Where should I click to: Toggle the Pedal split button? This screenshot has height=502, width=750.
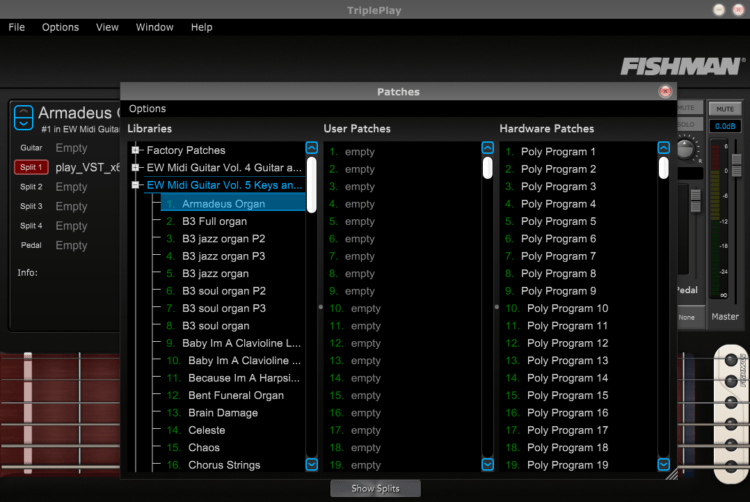(x=31, y=245)
